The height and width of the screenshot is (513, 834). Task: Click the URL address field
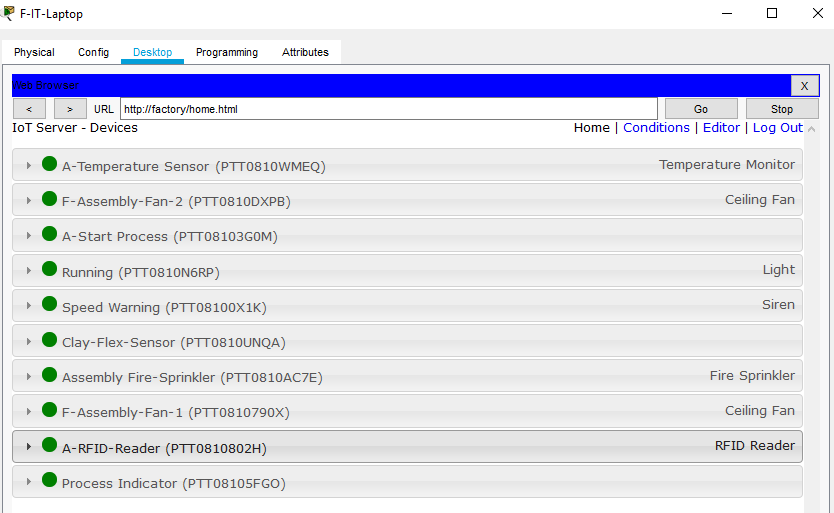pos(389,109)
